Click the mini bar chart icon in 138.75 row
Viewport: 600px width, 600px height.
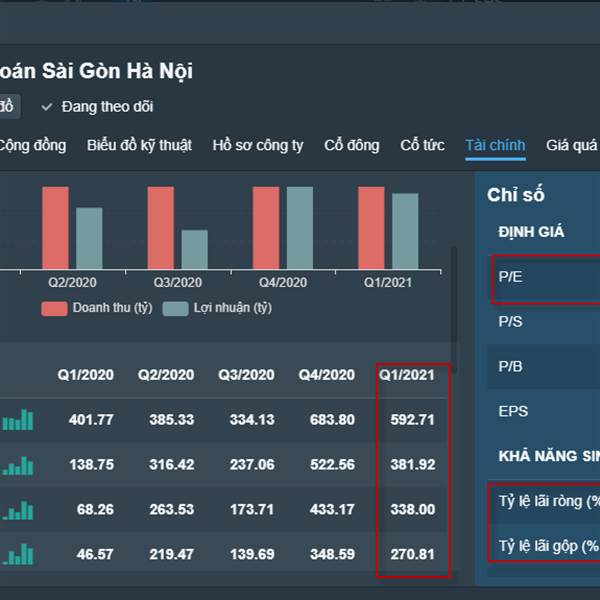pyautogui.click(x=18, y=465)
